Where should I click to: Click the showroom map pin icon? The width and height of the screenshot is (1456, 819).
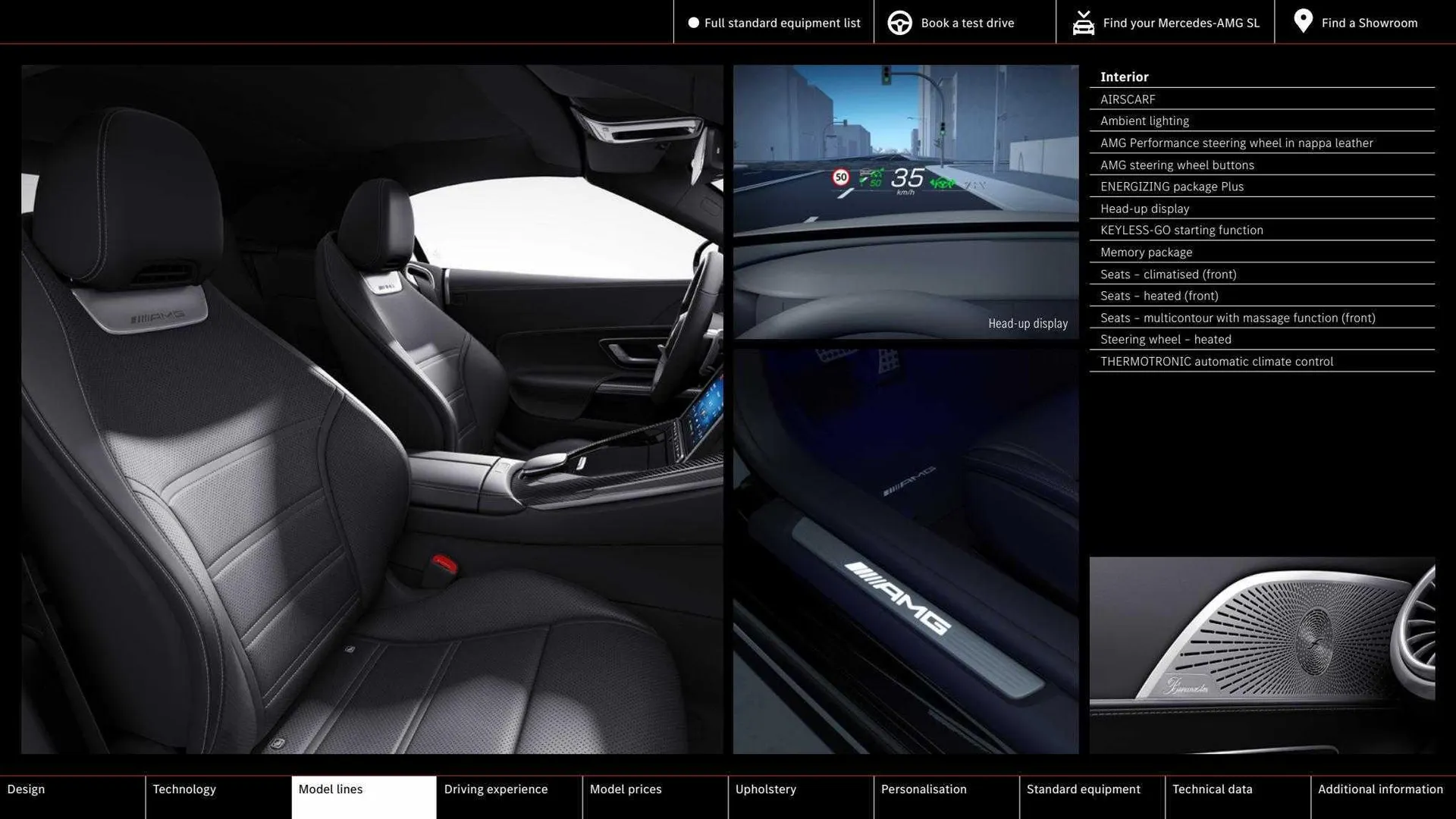coord(1303,21)
